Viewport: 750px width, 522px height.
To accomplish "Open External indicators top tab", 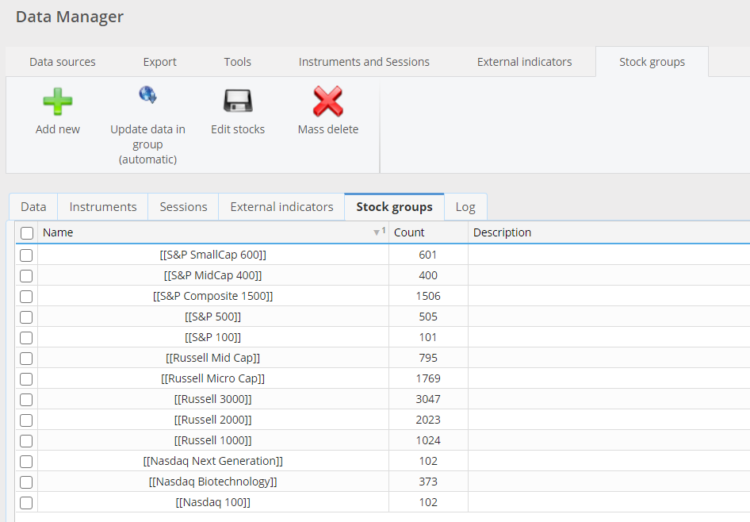I will pyautogui.click(x=524, y=62).
